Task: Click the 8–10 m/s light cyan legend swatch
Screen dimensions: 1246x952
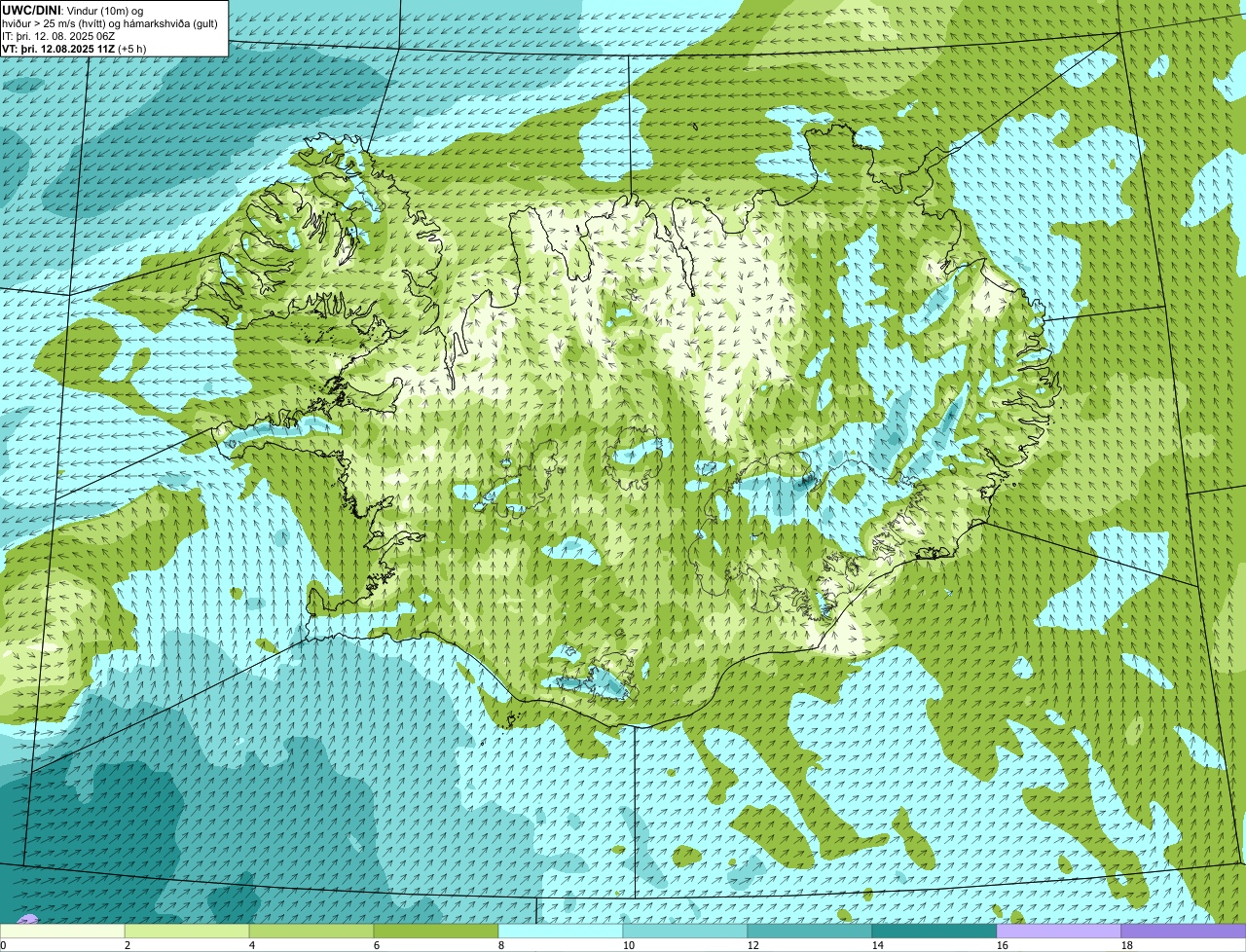Action: pos(561,931)
